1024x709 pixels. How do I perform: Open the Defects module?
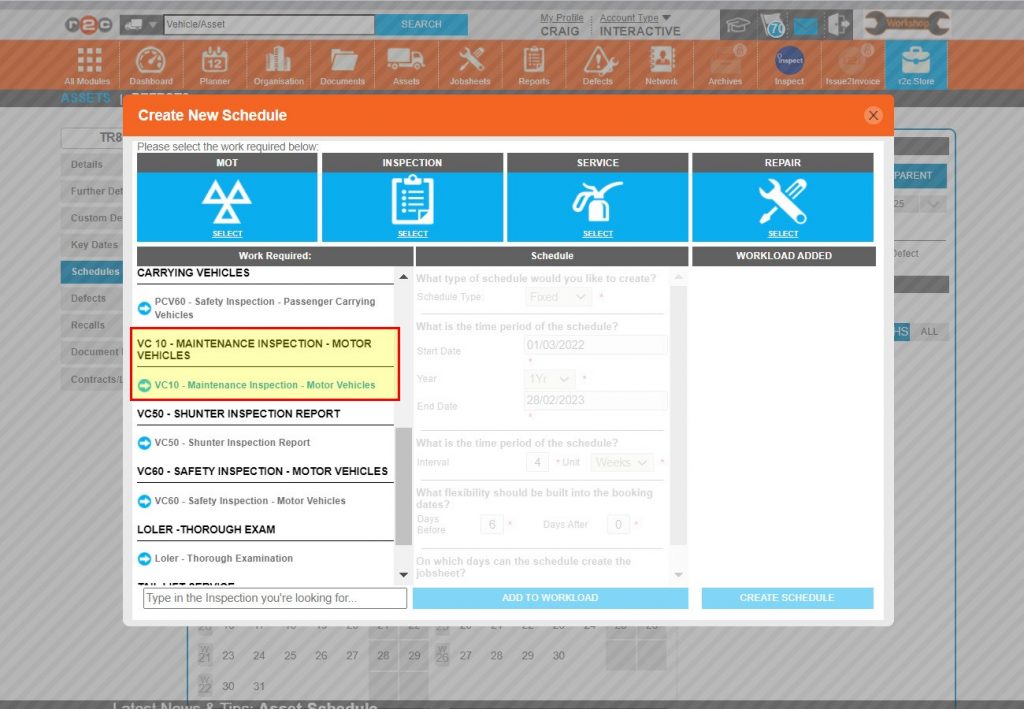597,63
